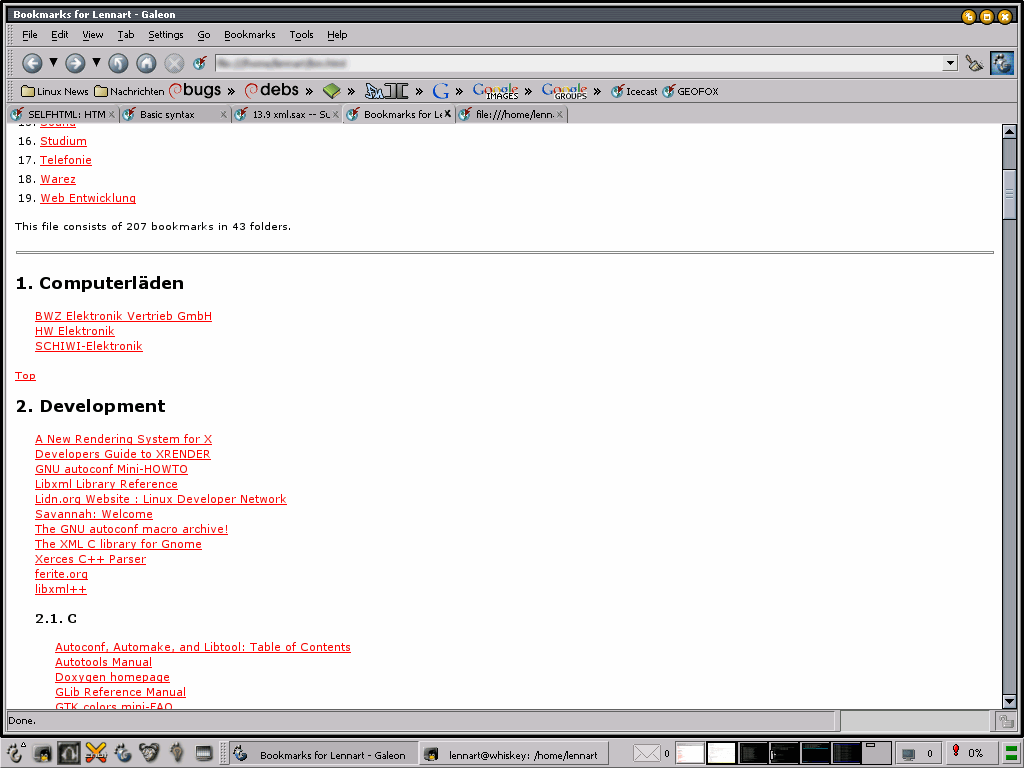Click the GNOME foot menu in panel
Screen dimensions: 1024x768
pos(15,754)
